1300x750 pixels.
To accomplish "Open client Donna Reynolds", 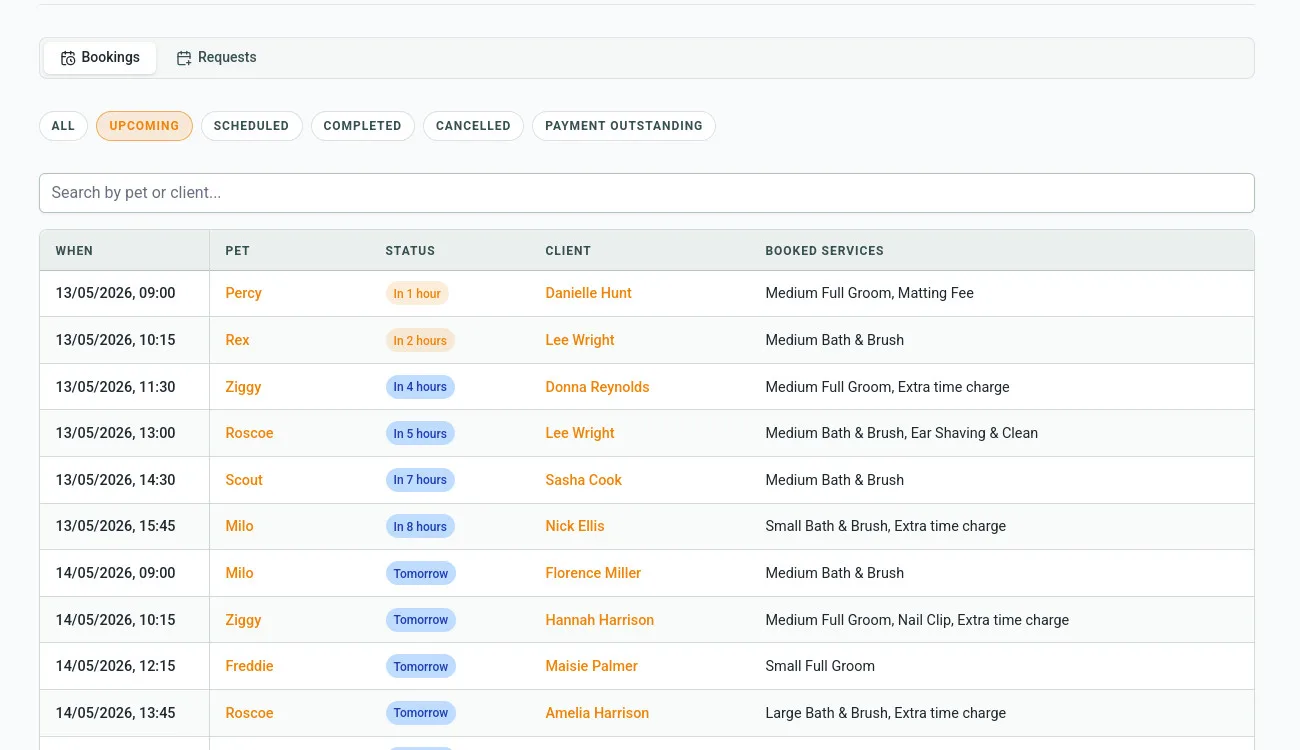I will [598, 387].
